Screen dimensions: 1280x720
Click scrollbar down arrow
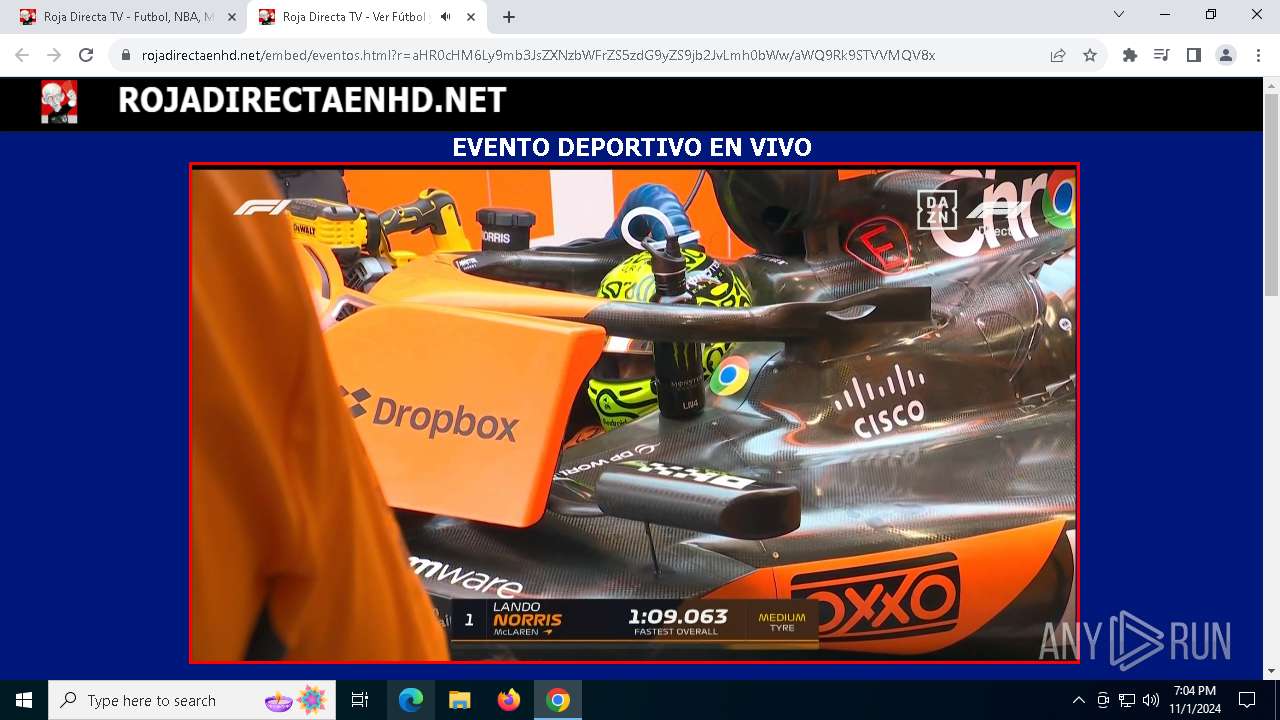tap(1271, 671)
